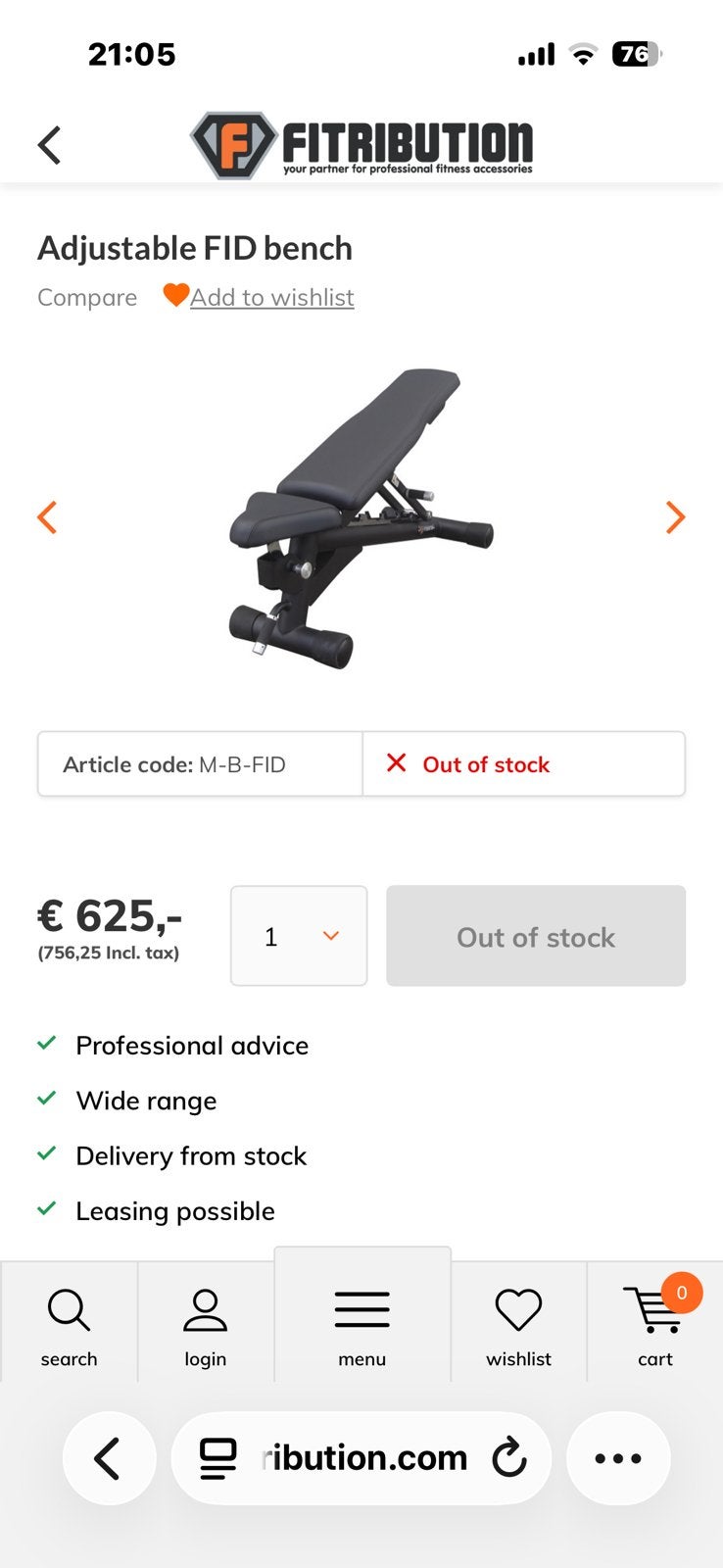Click the Compare link
Screen dimensions: 723x1568
coord(87,297)
